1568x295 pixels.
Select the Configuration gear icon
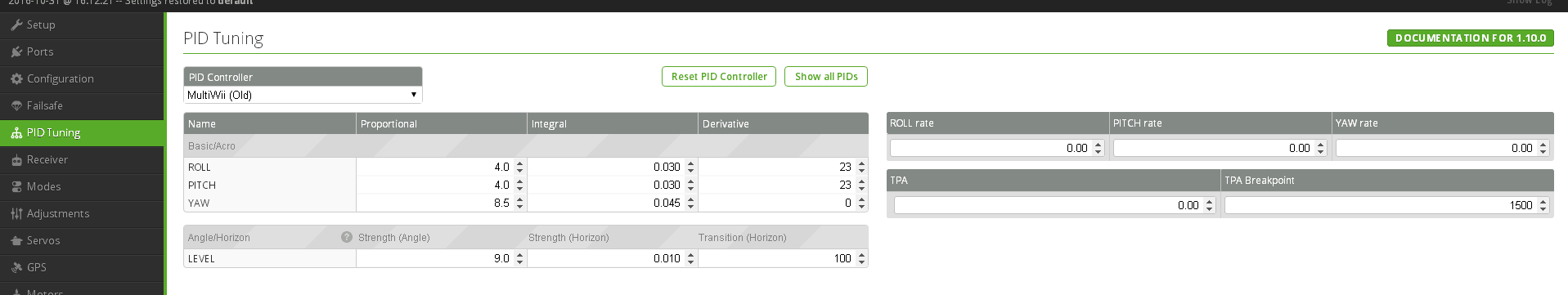point(16,78)
